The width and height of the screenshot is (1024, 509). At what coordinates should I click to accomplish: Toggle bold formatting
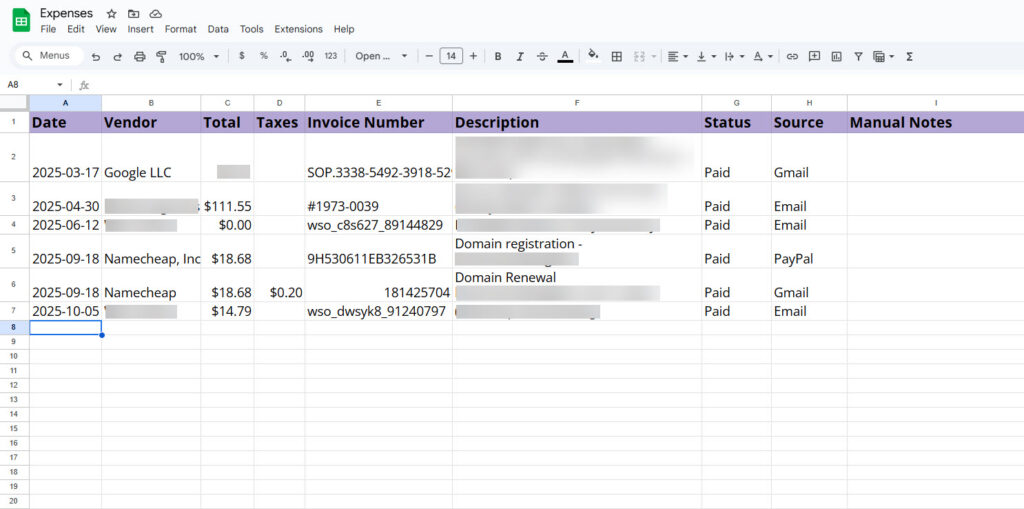[x=498, y=57]
